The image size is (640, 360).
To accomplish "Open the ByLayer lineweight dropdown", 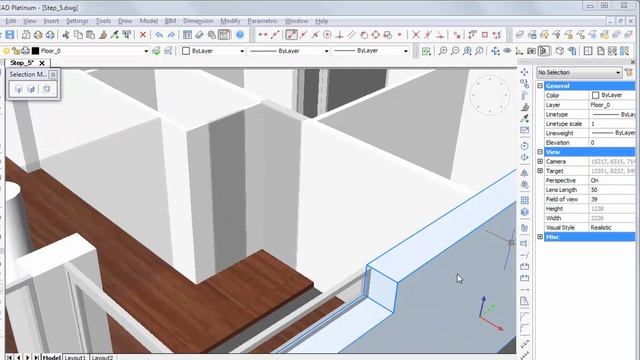I will [406, 51].
